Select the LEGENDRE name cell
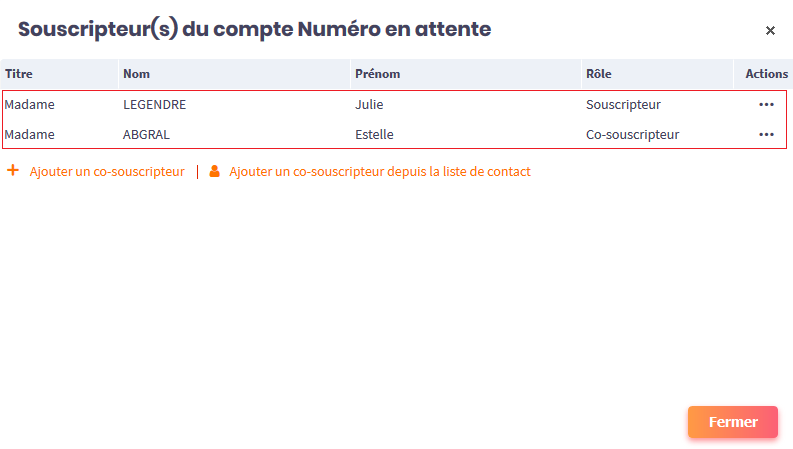Viewport: 793px width, 449px height. pyautogui.click(x=155, y=104)
